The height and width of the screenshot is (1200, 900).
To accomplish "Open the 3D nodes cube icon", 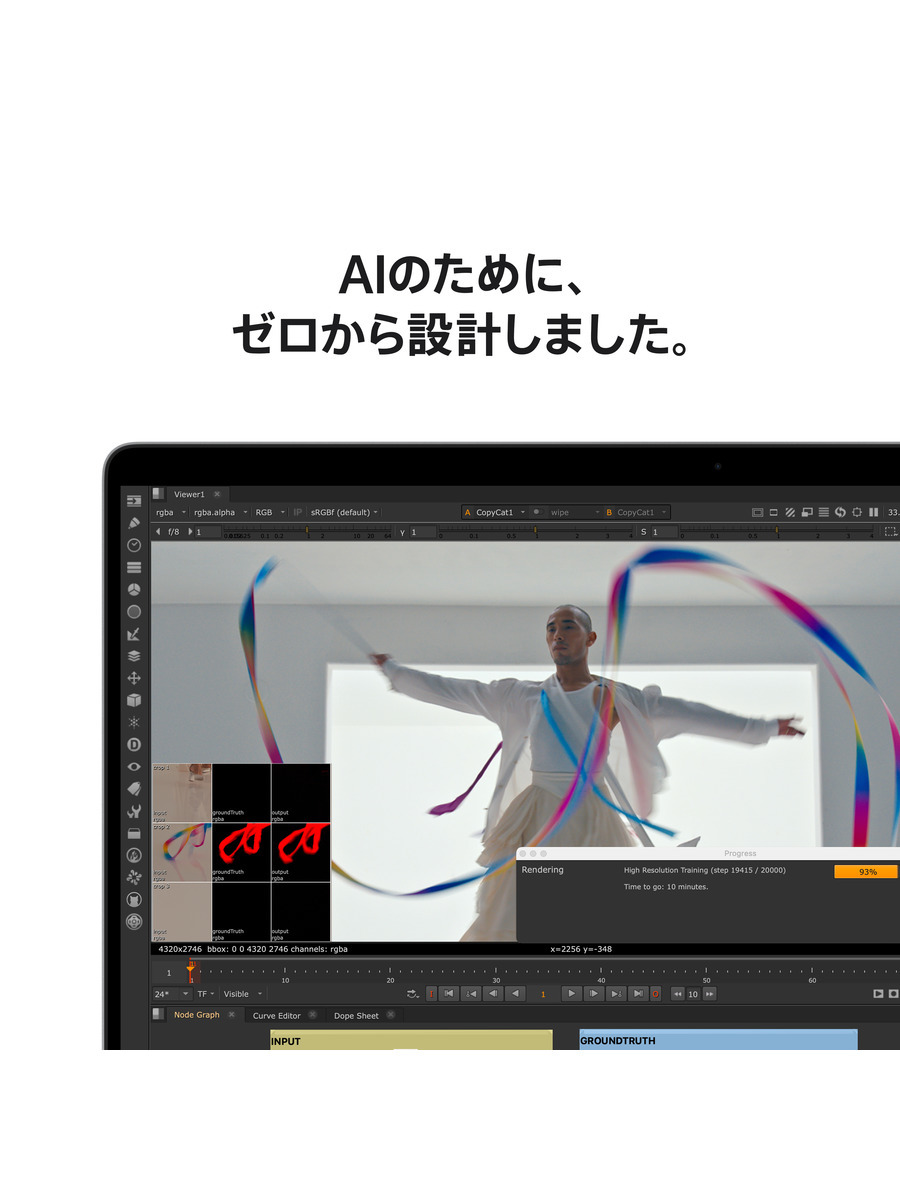I will [x=134, y=700].
